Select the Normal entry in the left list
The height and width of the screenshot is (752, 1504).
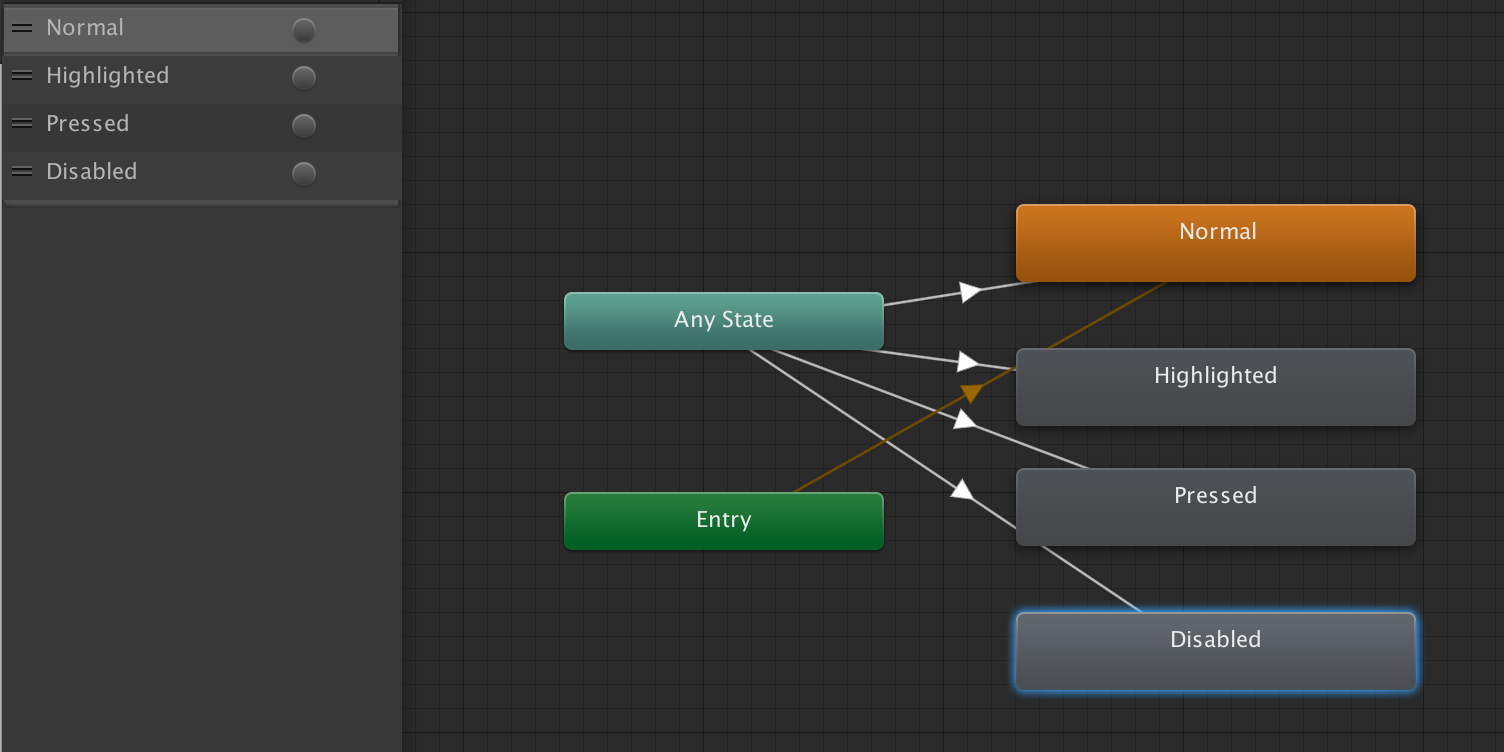85,28
